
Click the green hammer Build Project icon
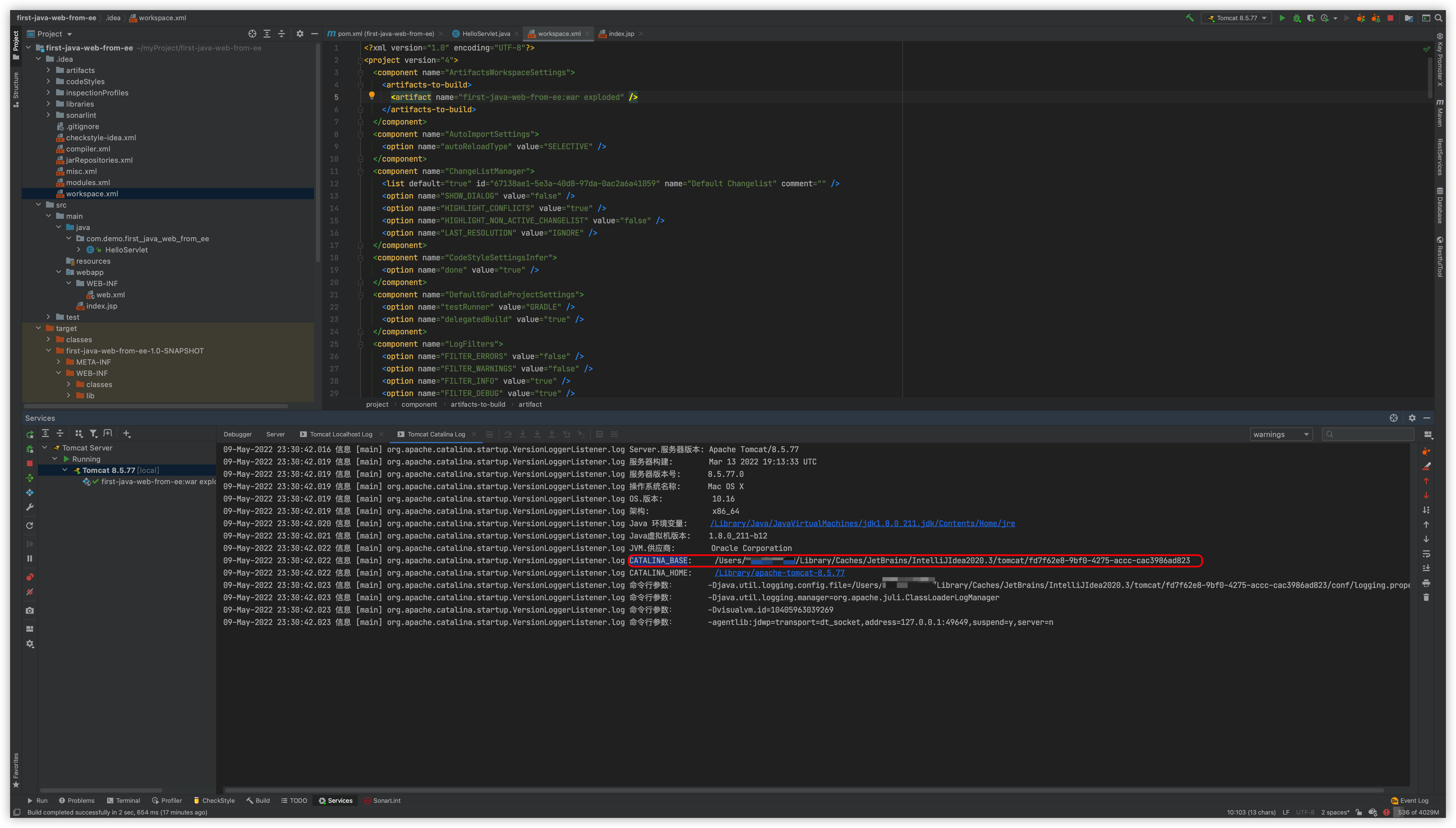[x=1189, y=18]
